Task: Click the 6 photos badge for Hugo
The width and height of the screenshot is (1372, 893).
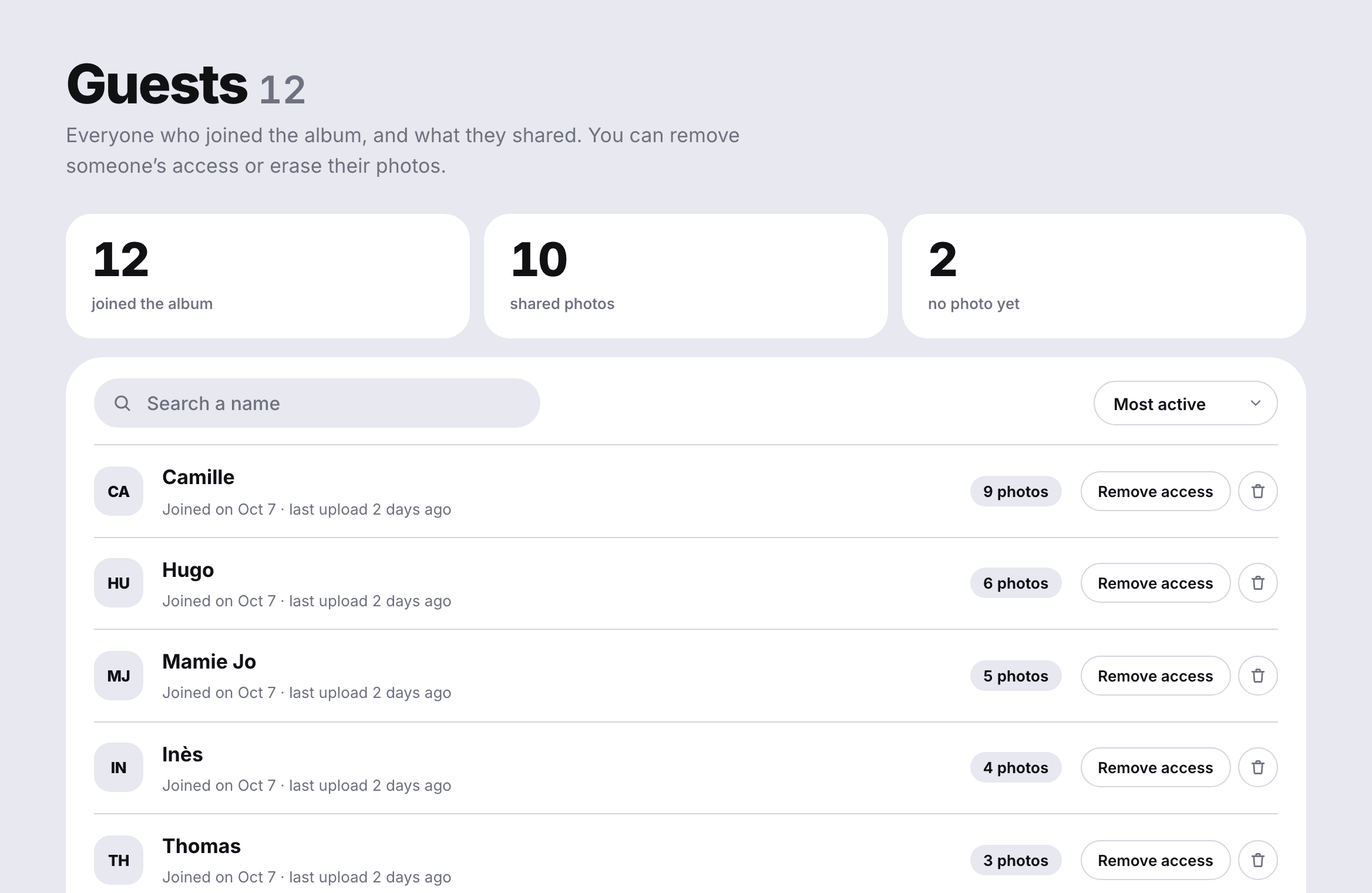Action: pyautogui.click(x=1015, y=583)
